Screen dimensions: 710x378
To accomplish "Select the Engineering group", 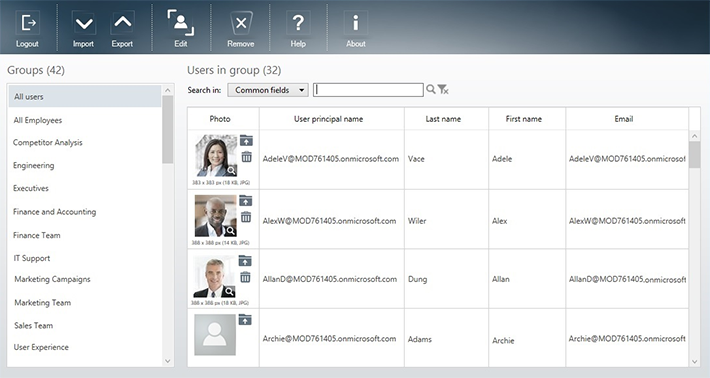I will (34, 165).
